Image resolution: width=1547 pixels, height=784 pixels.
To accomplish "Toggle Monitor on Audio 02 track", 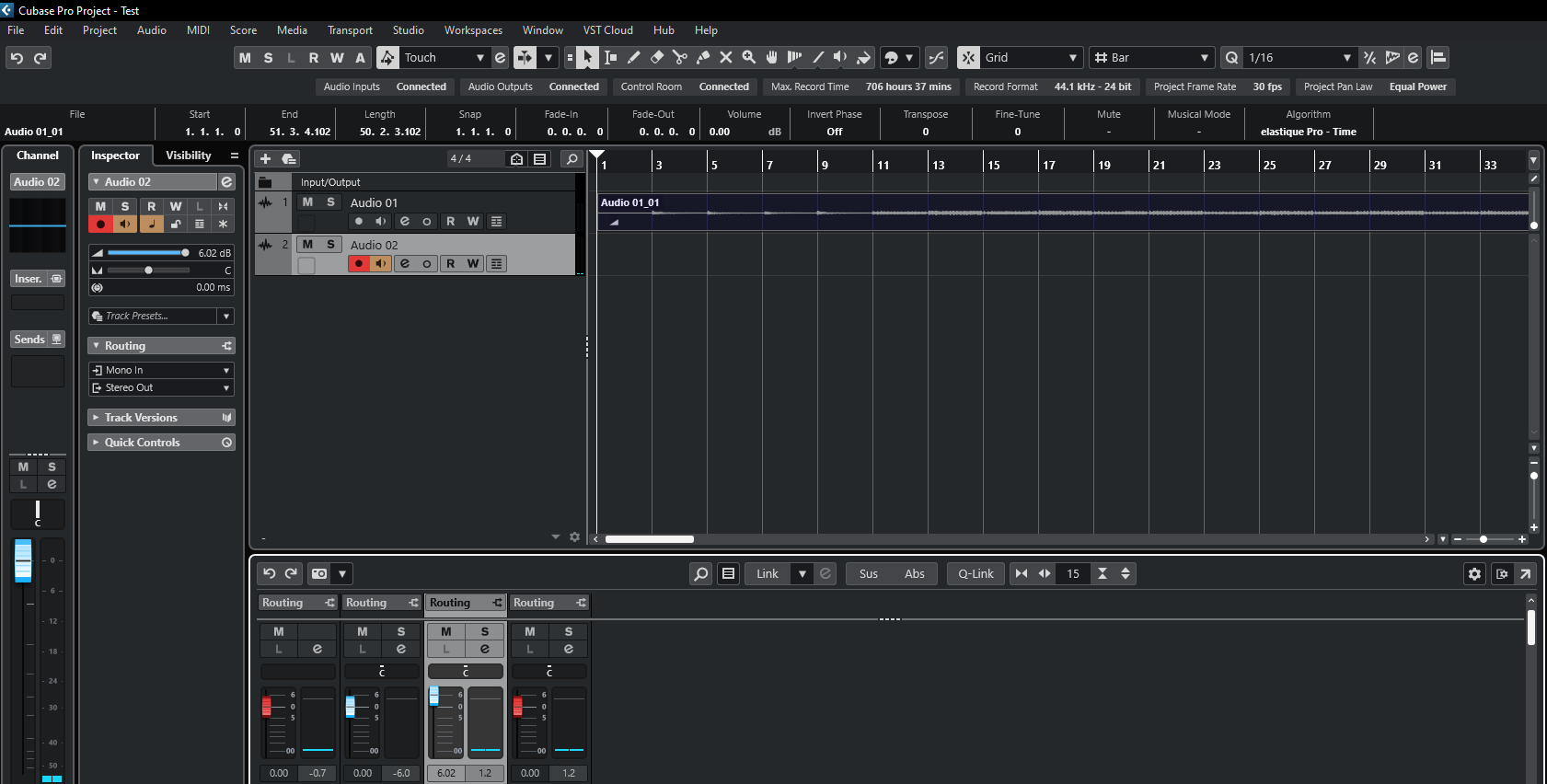I will (381, 264).
